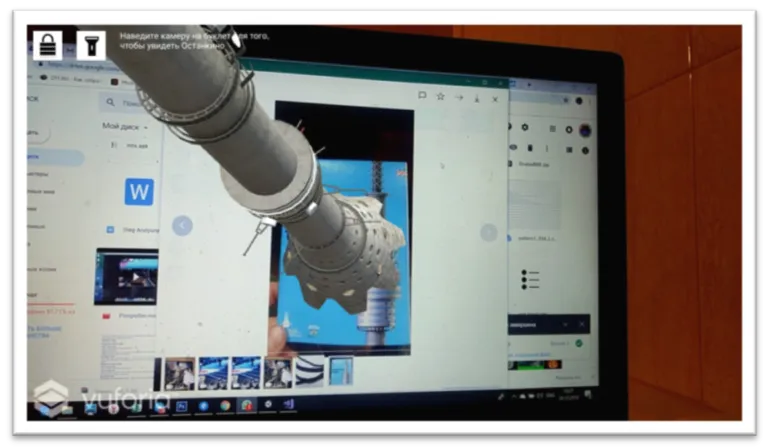Open the Мой диск dropdown
This screenshot has height=447, width=766.
pos(125,127)
